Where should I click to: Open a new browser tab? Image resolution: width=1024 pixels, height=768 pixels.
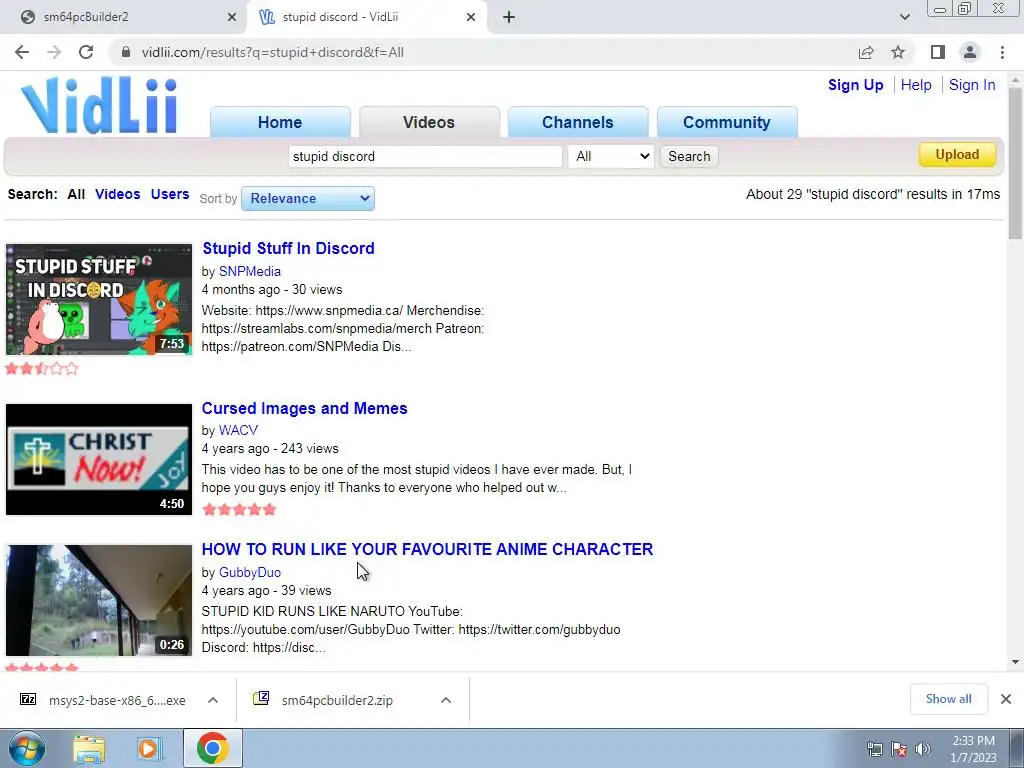click(509, 17)
